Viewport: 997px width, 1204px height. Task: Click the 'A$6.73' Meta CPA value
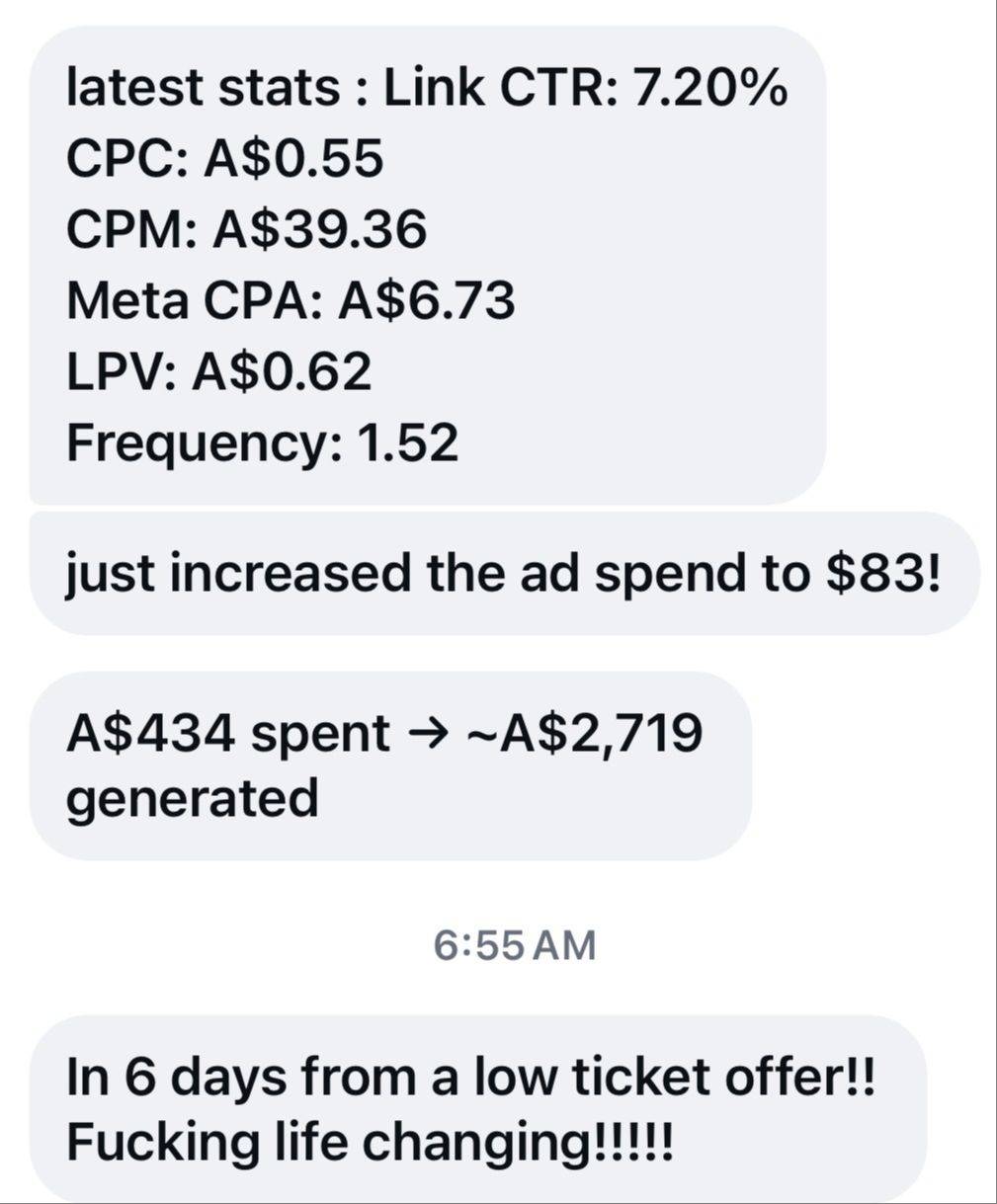[x=427, y=300]
